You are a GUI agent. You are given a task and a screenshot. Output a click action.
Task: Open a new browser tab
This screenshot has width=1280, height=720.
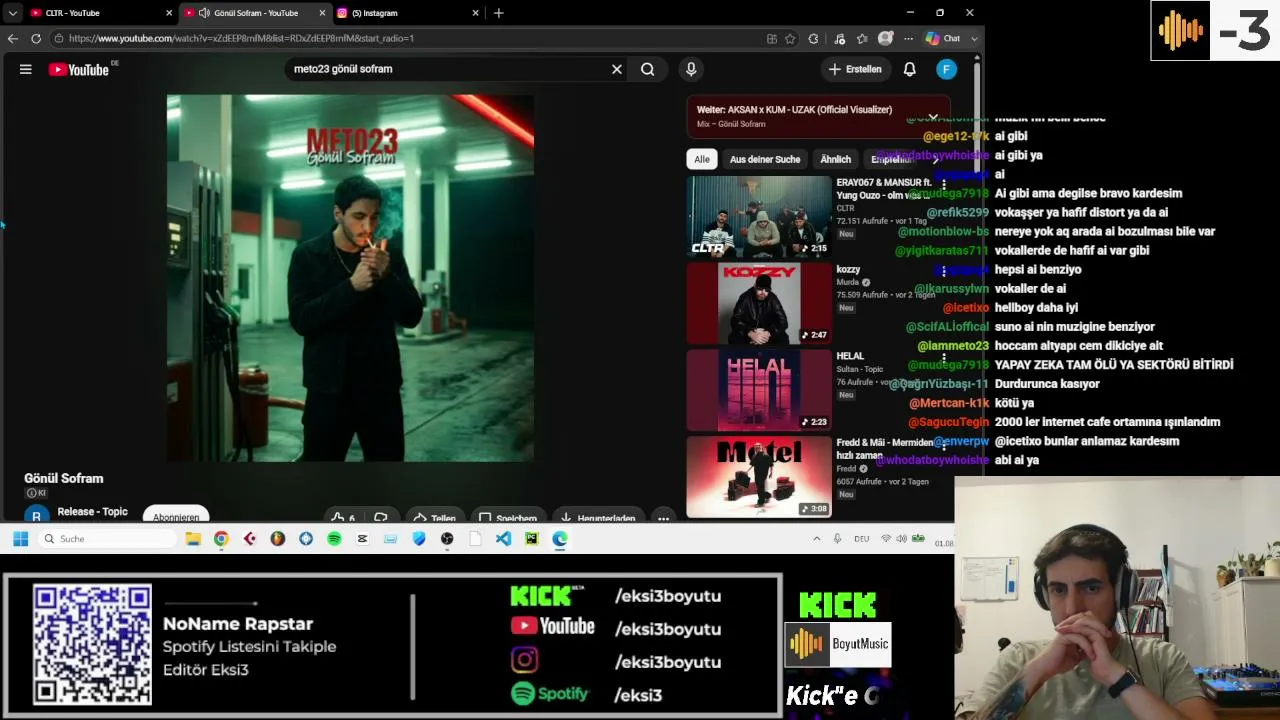coord(498,13)
